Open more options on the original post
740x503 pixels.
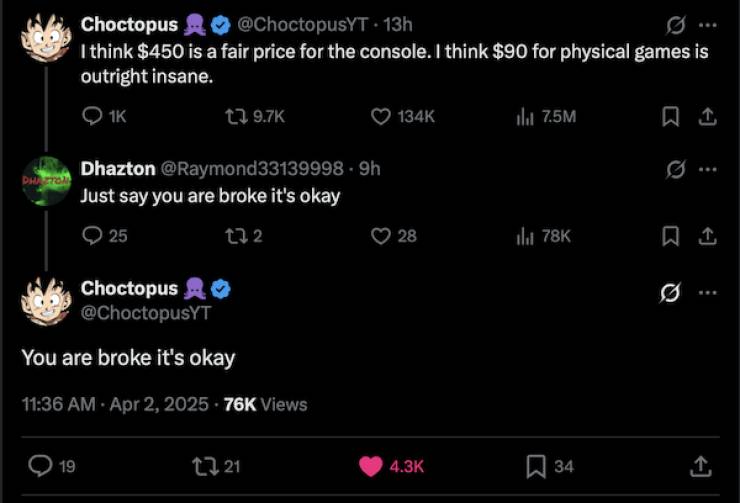click(x=707, y=25)
